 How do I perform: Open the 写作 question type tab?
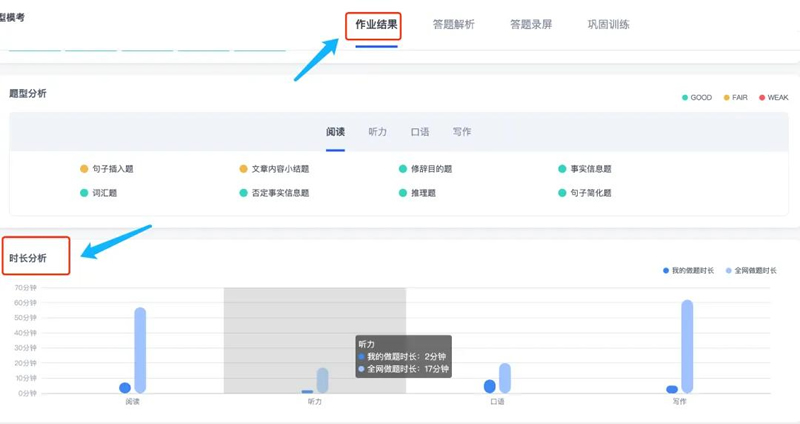tap(462, 132)
